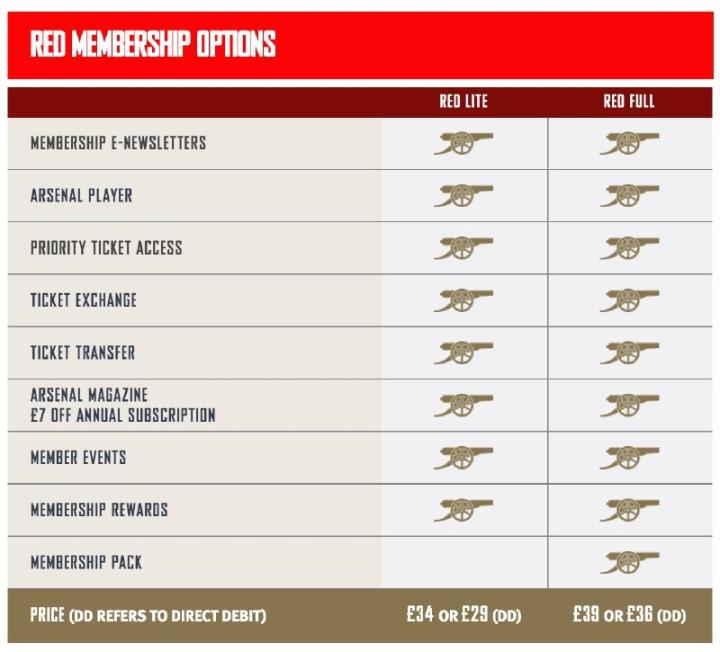Click Red Lite cannon for Member Events
The height and width of the screenshot is (652, 720).
(463, 458)
